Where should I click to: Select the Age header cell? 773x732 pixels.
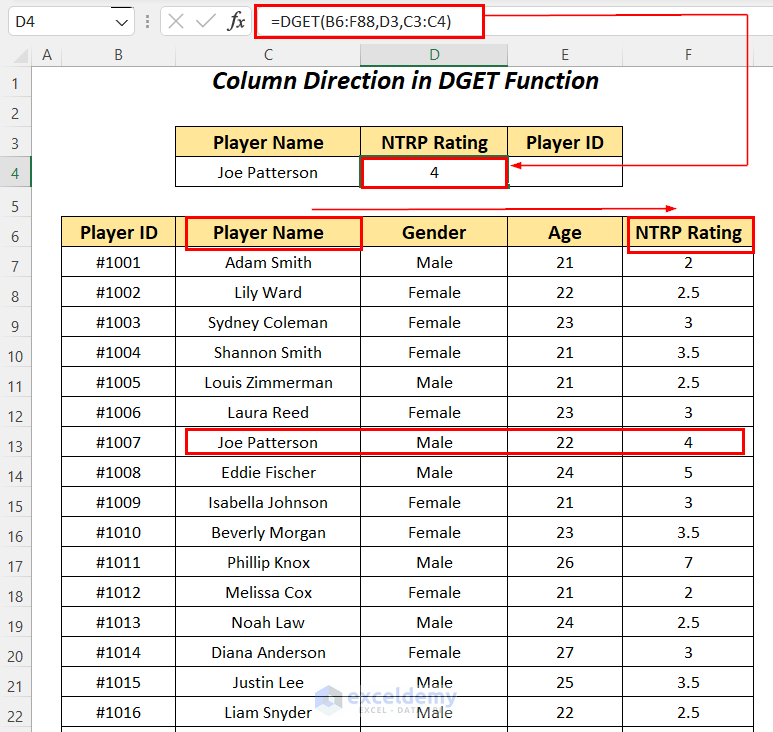coord(564,233)
